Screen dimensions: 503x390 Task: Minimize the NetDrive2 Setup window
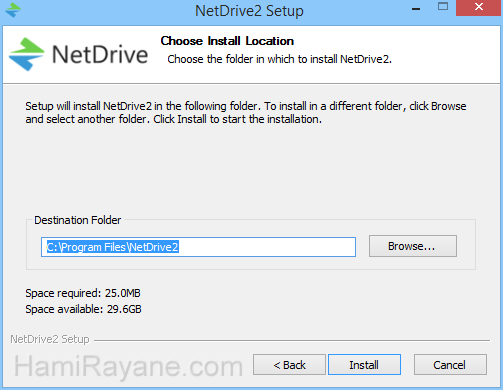(416, 9)
